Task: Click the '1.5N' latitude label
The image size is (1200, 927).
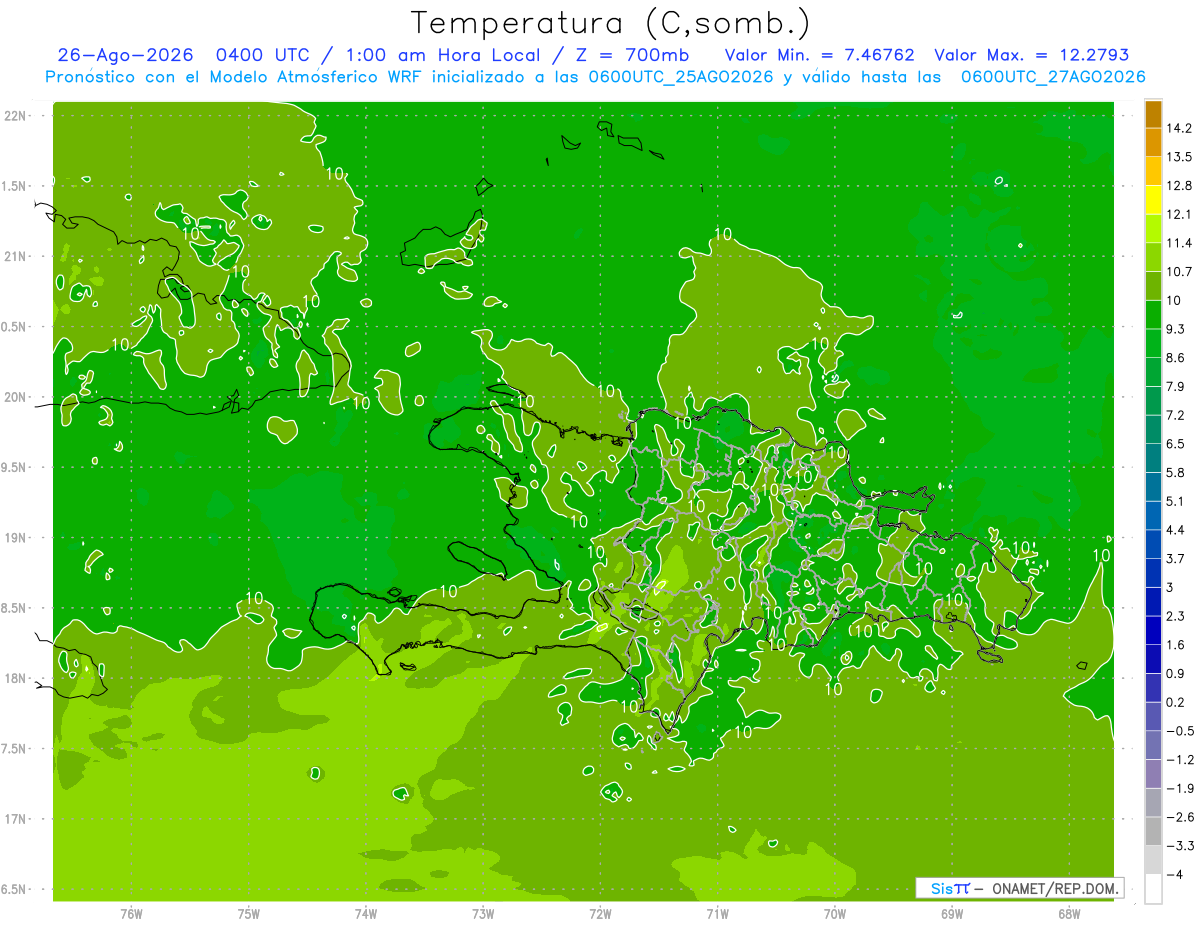Action: pyautogui.click(x=14, y=186)
